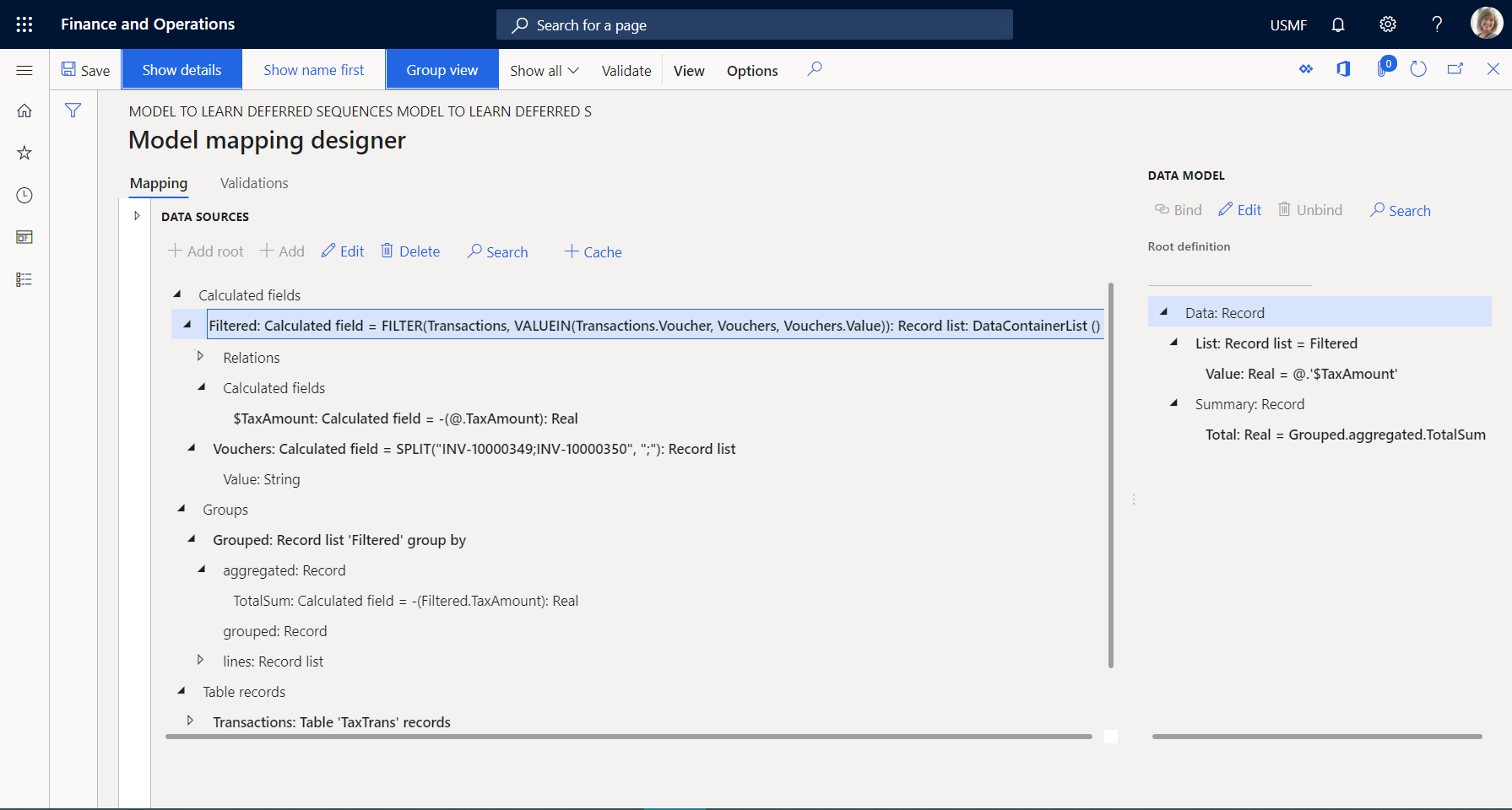Click Validate on the action bar

click(x=626, y=70)
